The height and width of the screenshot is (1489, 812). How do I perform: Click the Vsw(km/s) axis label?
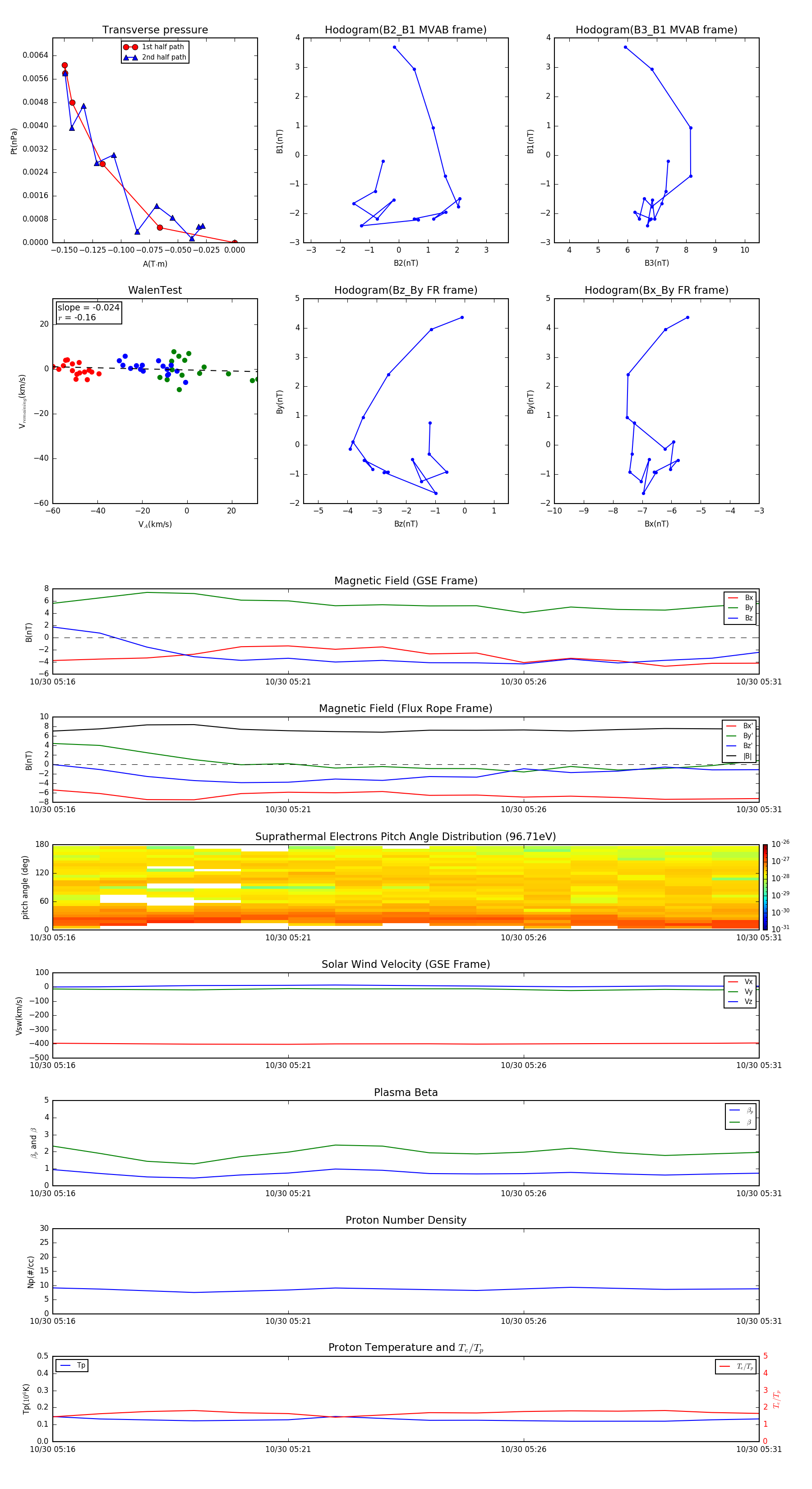pos(18,1016)
